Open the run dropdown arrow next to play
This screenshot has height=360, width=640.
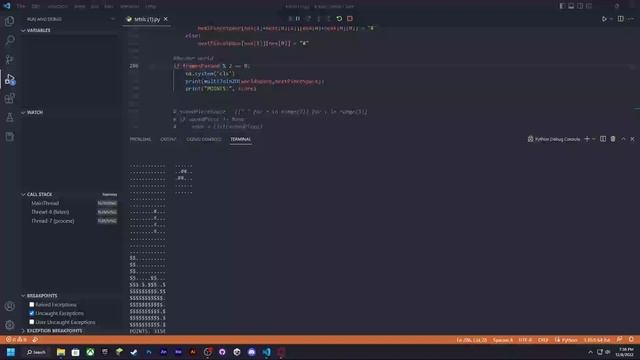(611, 19)
